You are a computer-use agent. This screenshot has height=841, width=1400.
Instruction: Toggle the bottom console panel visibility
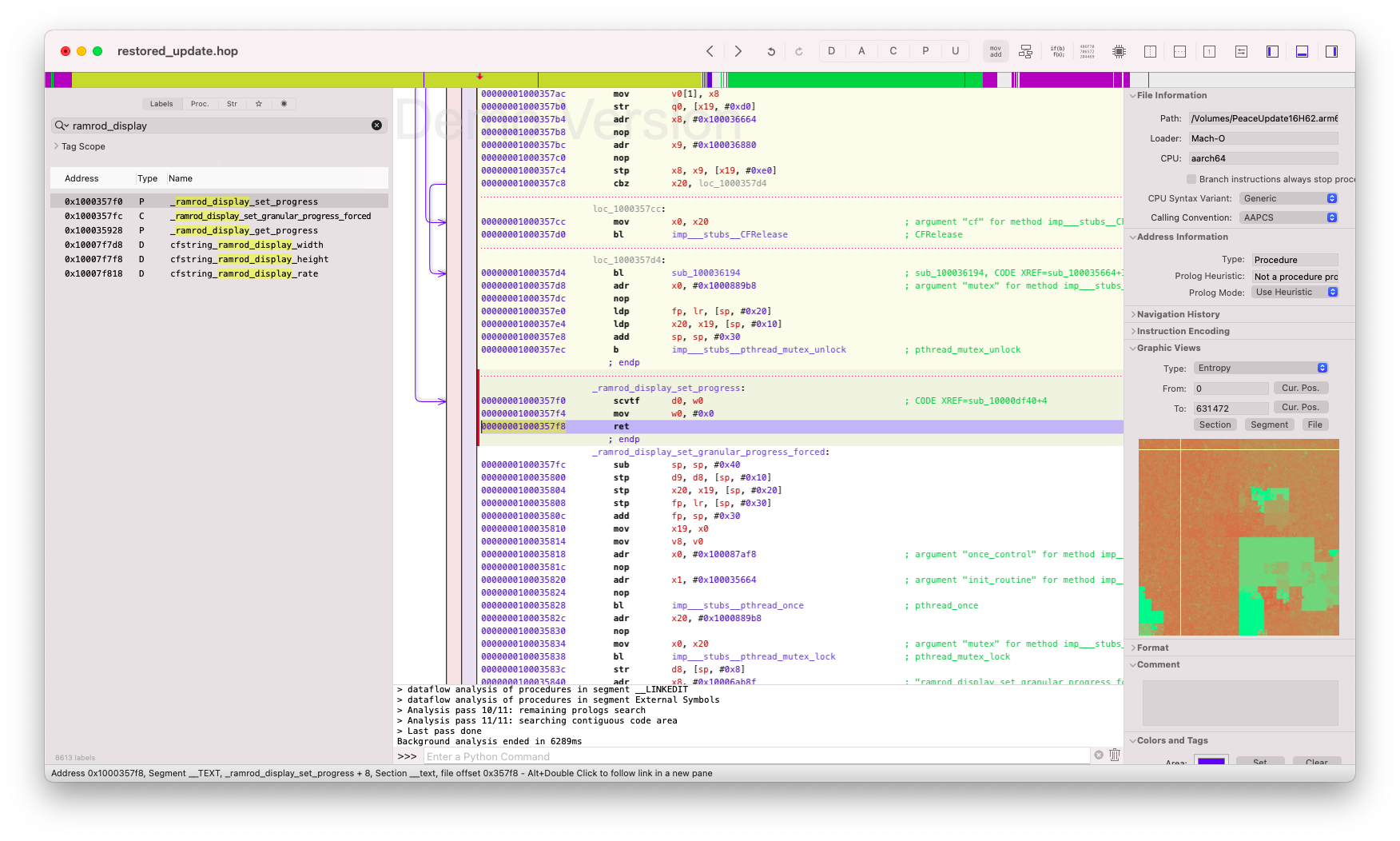point(1302,51)
